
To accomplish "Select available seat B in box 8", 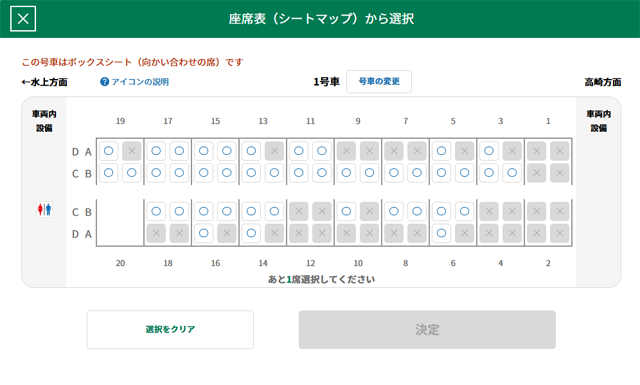I will point(417,211).
